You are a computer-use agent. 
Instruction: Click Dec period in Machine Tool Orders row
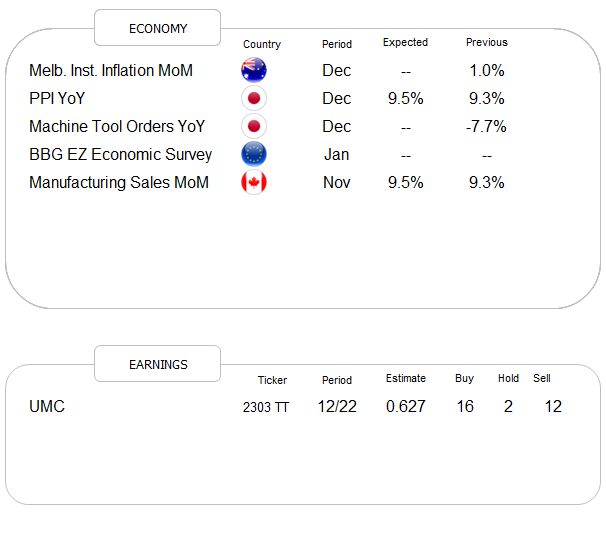[337, 126]
